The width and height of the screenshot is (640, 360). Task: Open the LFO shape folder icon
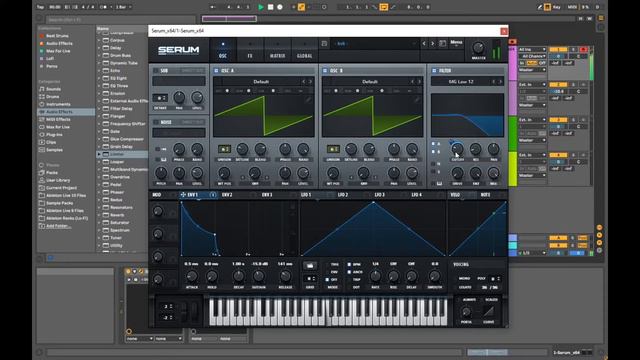coord(310,266)
